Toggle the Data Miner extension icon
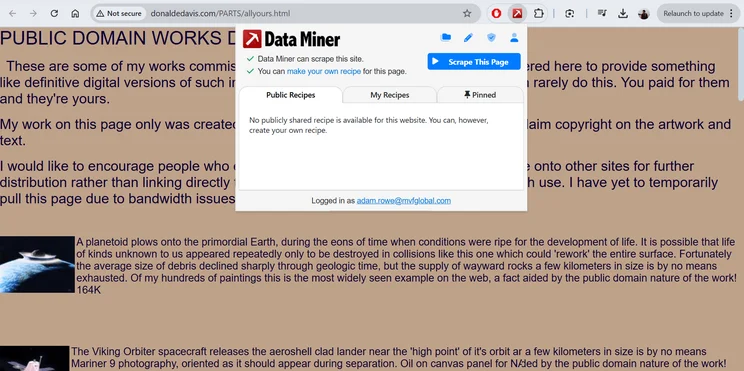744x371 pixels. coord(517,13)
